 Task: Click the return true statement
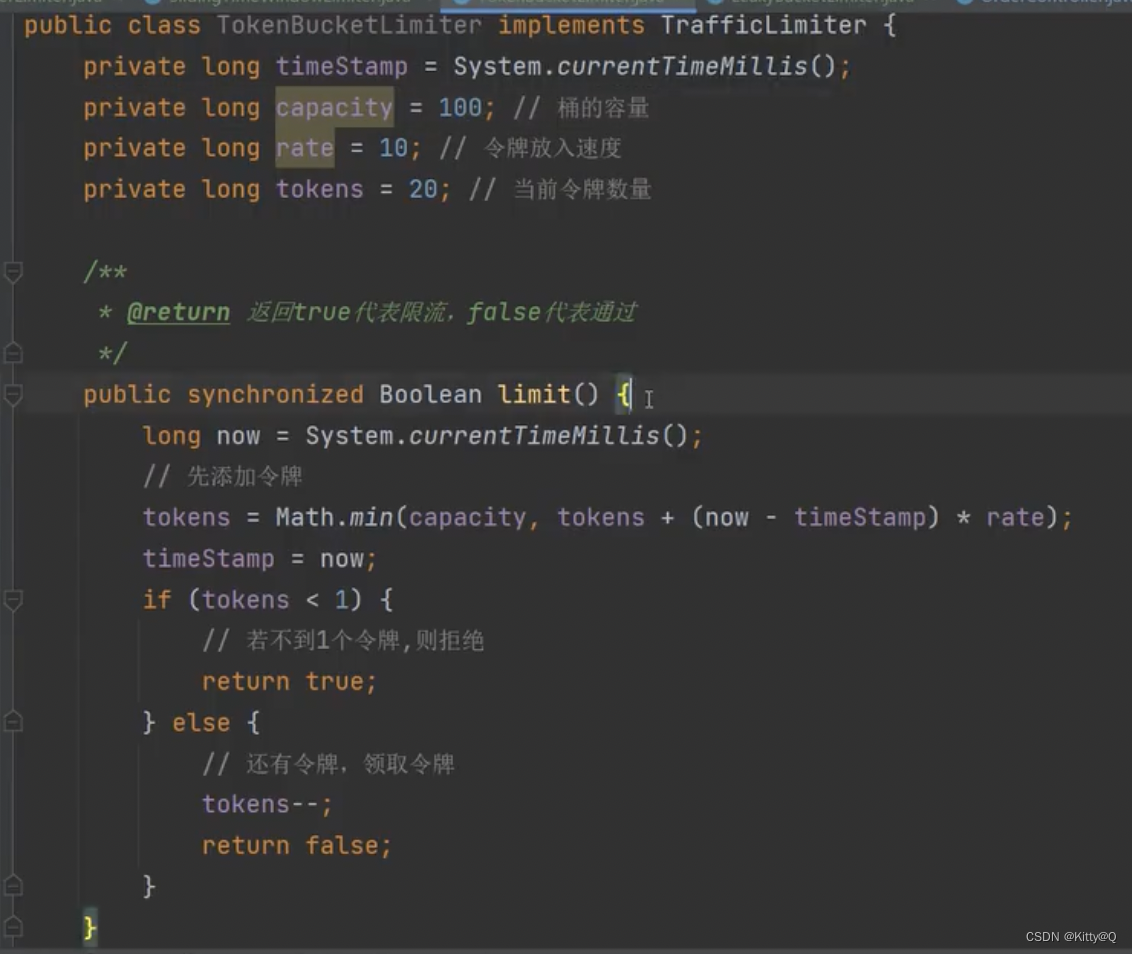(x=289, y=681)
